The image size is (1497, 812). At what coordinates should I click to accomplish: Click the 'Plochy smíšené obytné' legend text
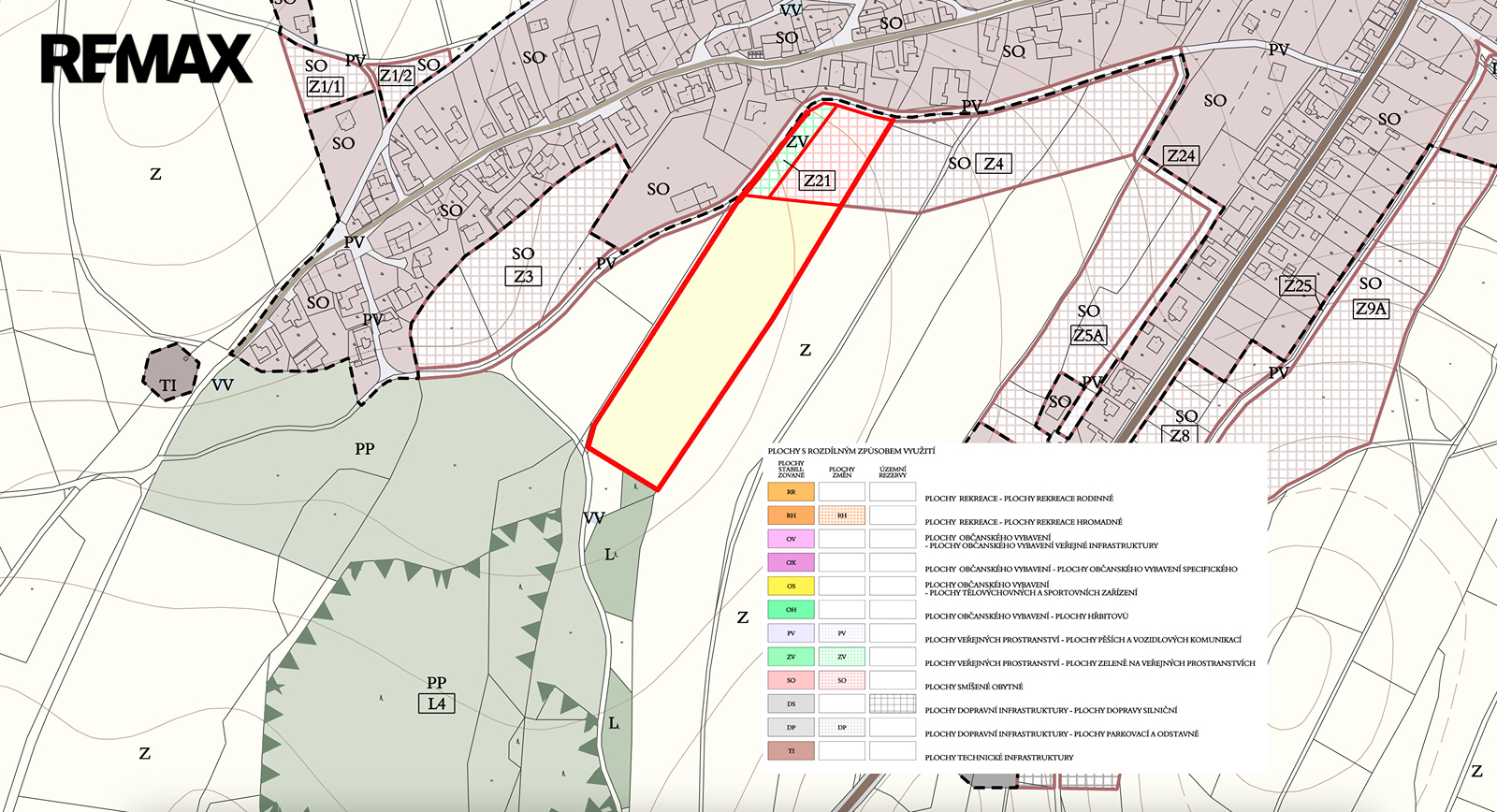[974, 687]
